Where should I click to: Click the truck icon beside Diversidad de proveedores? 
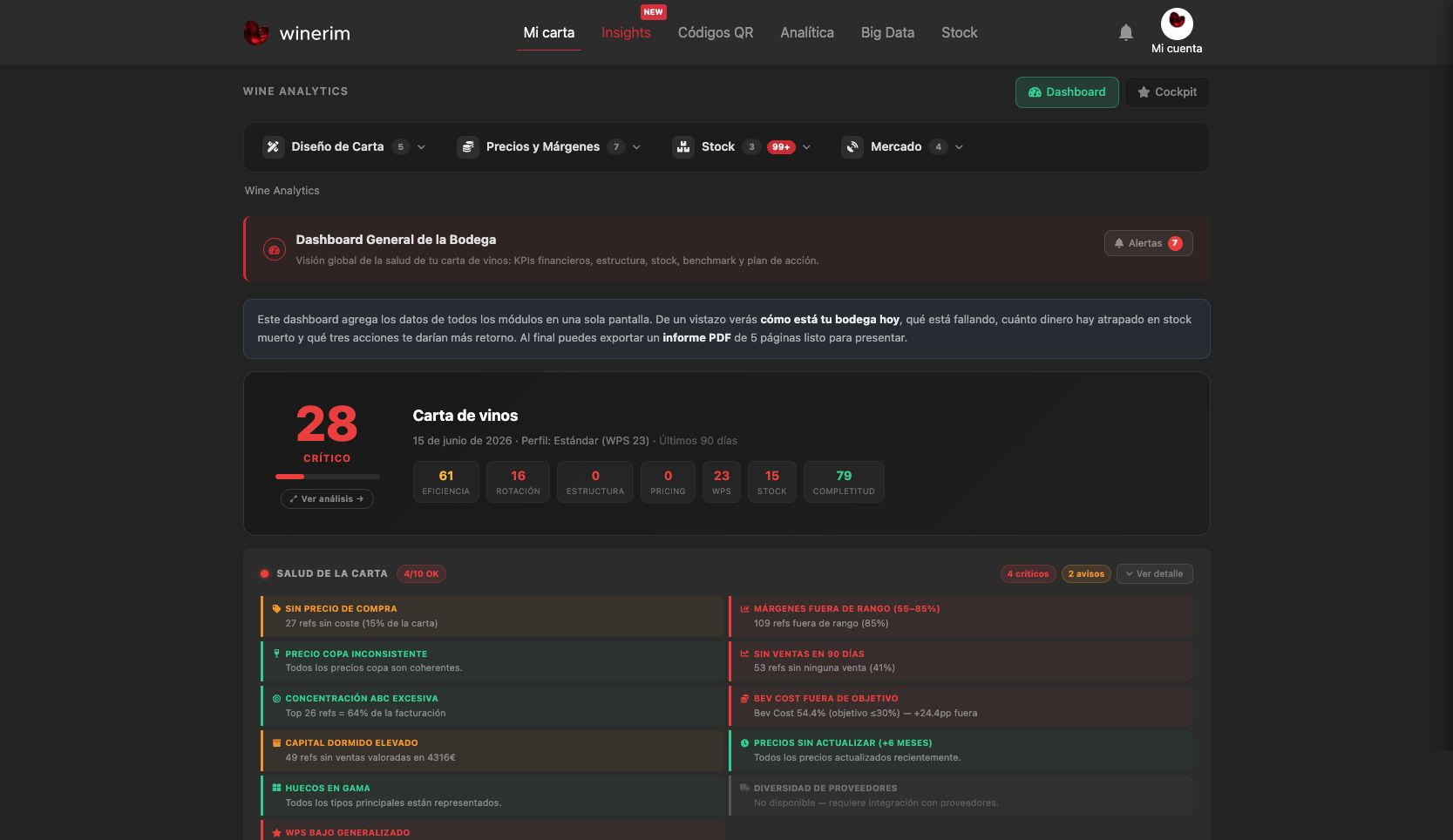(744, 788)
